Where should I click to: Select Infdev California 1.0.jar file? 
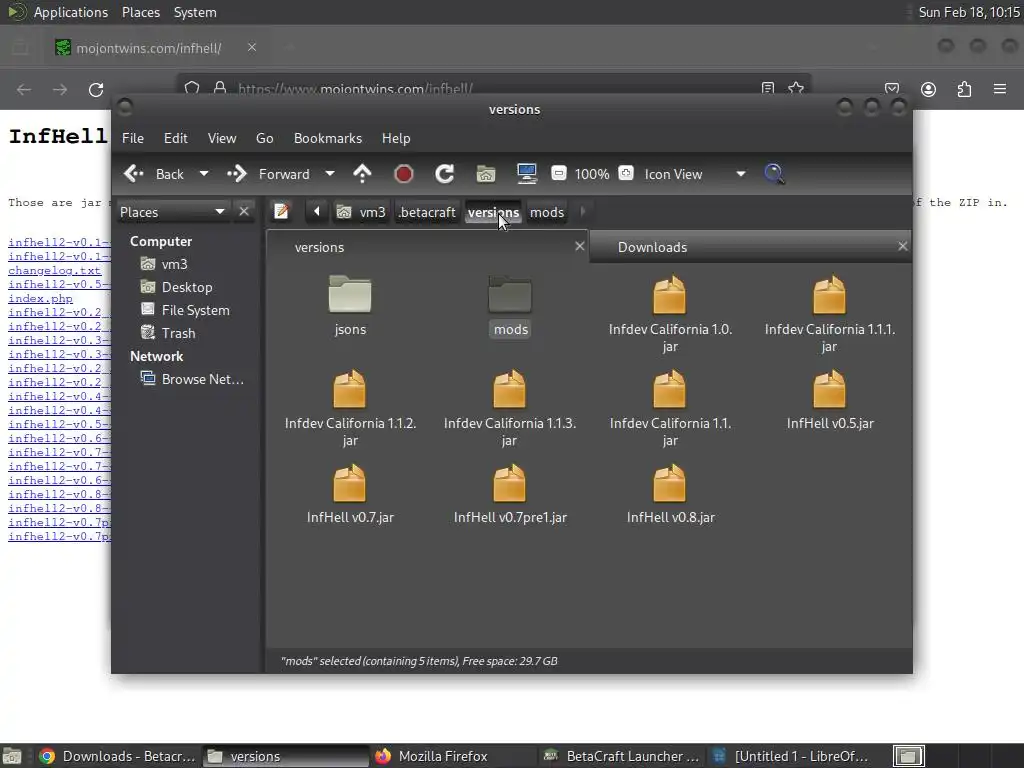point(670,315)
